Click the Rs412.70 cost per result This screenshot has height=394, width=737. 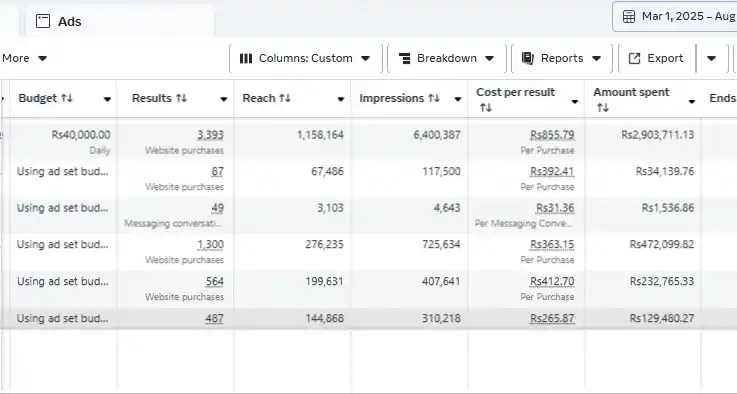[552, 282]
